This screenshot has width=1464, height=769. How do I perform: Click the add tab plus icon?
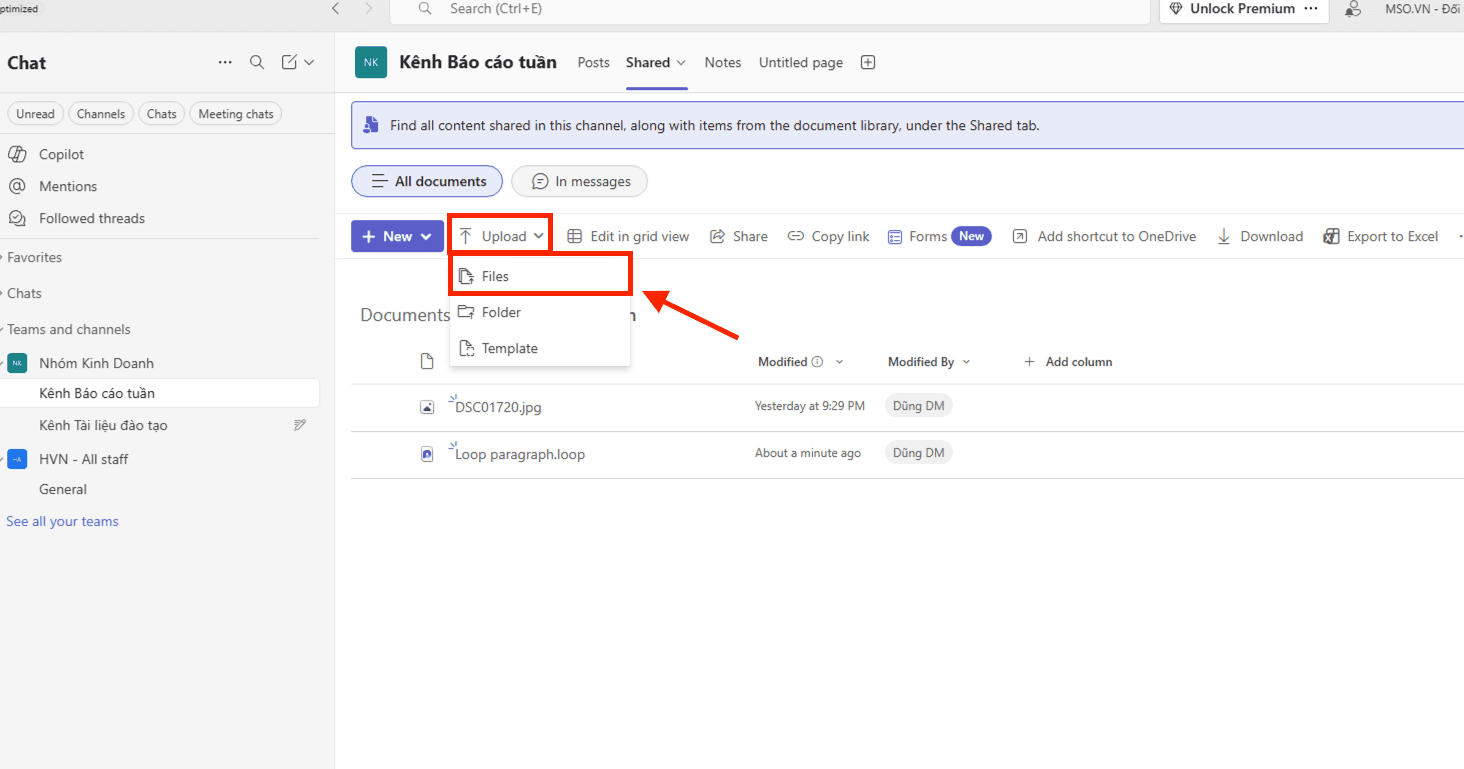[x=868, y=62]
